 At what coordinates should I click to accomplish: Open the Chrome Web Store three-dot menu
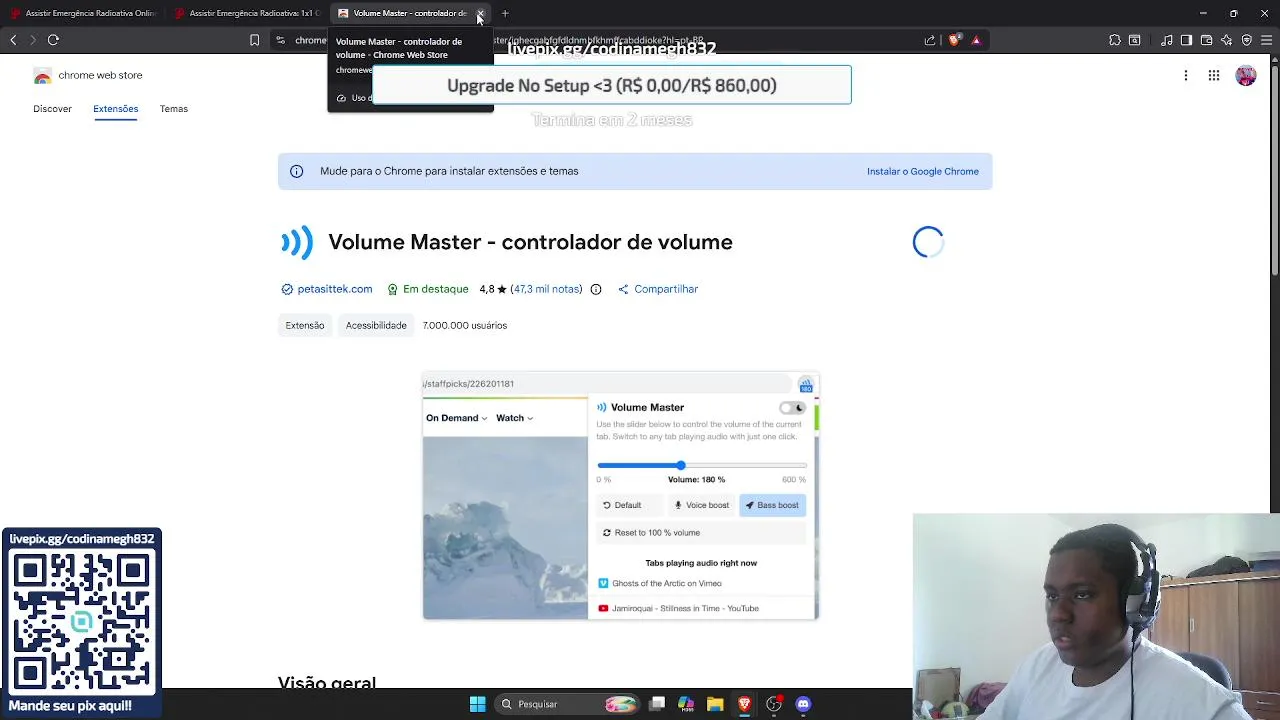click(1186, 75)
